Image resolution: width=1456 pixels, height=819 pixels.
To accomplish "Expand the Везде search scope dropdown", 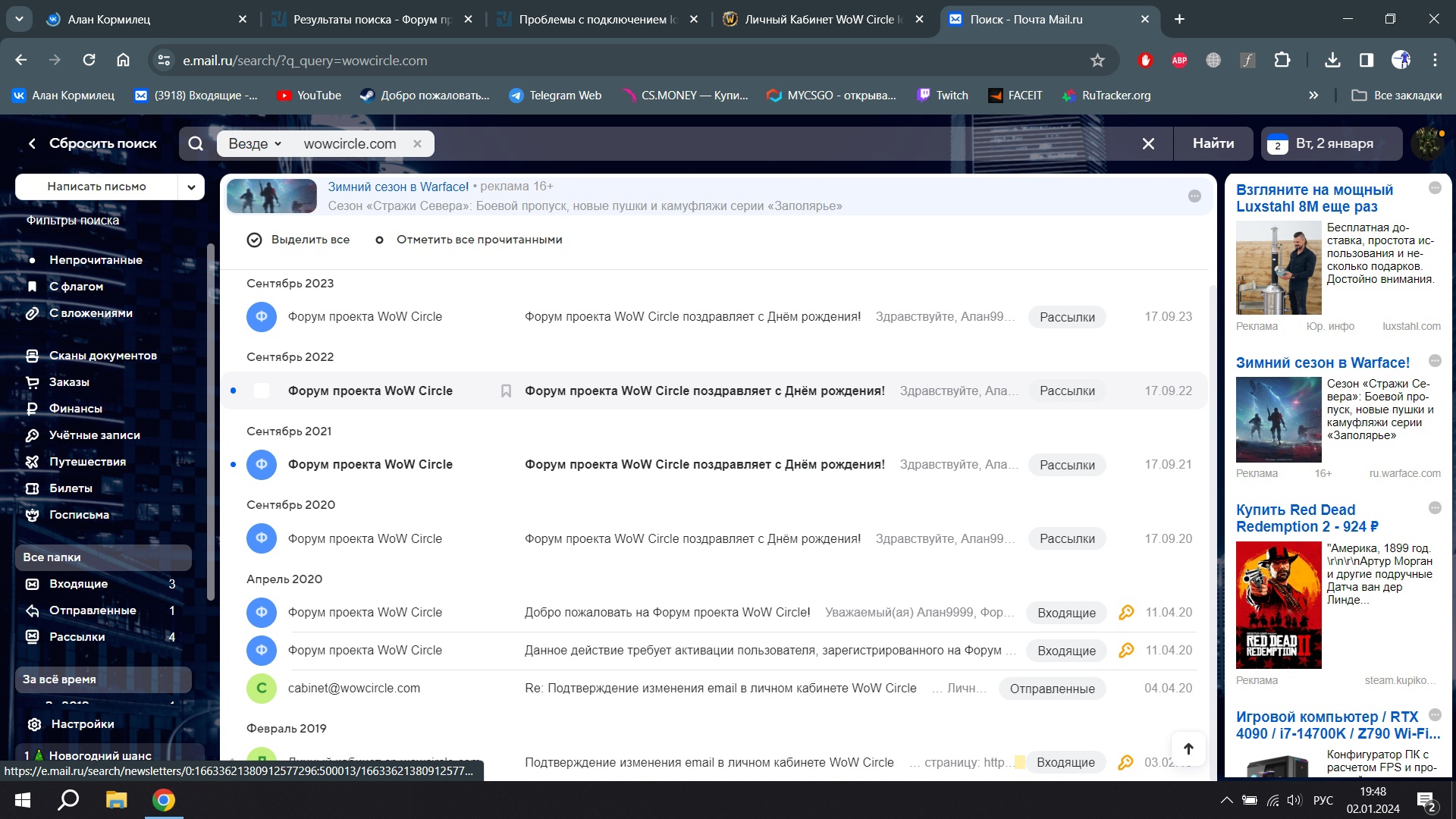I will click(x=256, y=144).
